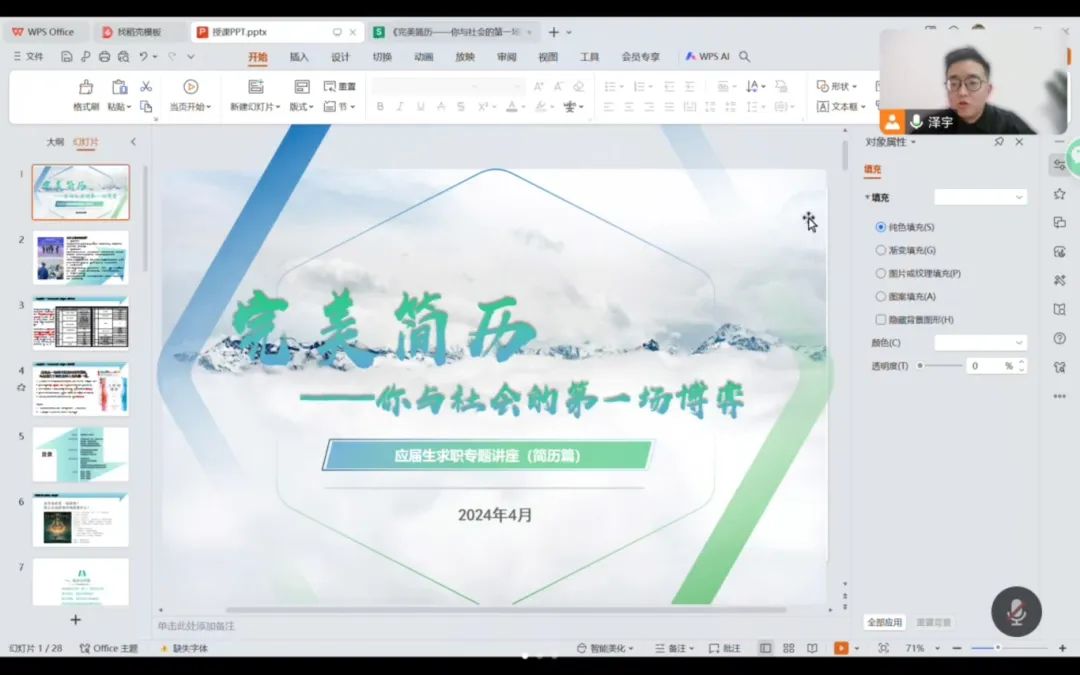This screenshot has width=1080, height=675.
Task: Select Gradient fill (渐变填充) option
Action: [x=881, y=250]
